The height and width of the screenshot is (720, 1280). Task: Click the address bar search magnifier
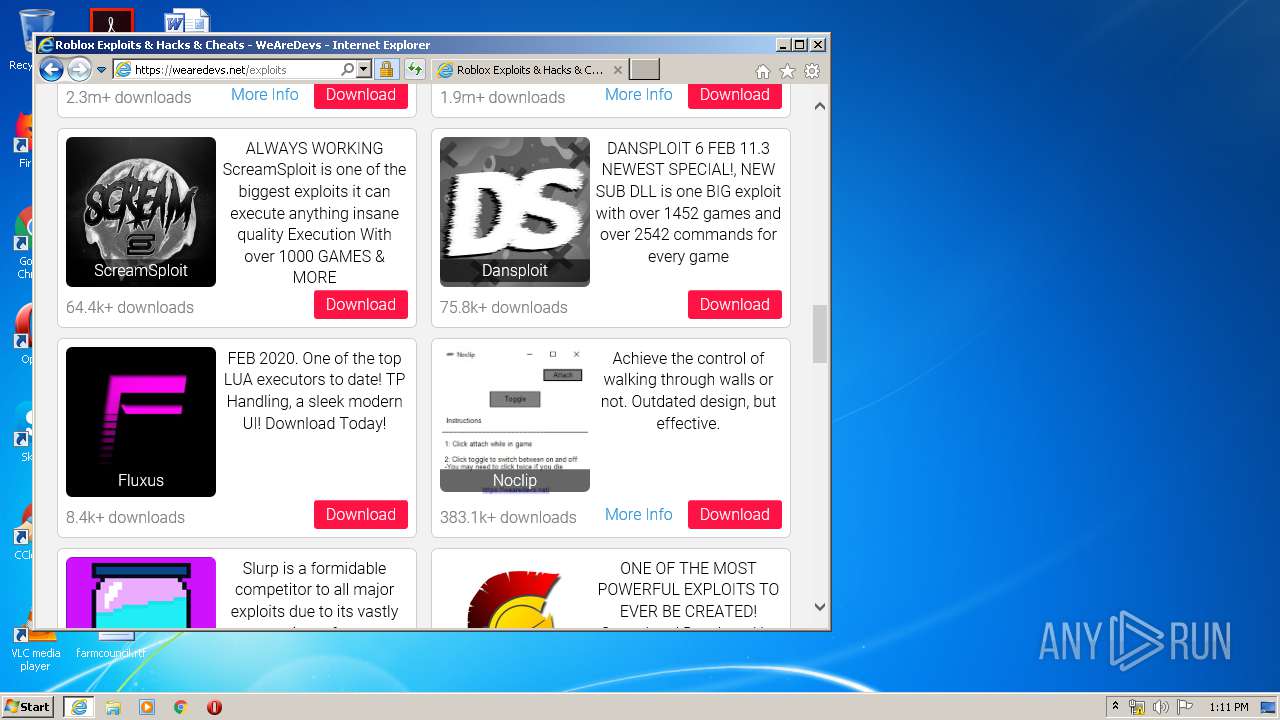click(347, 70)
